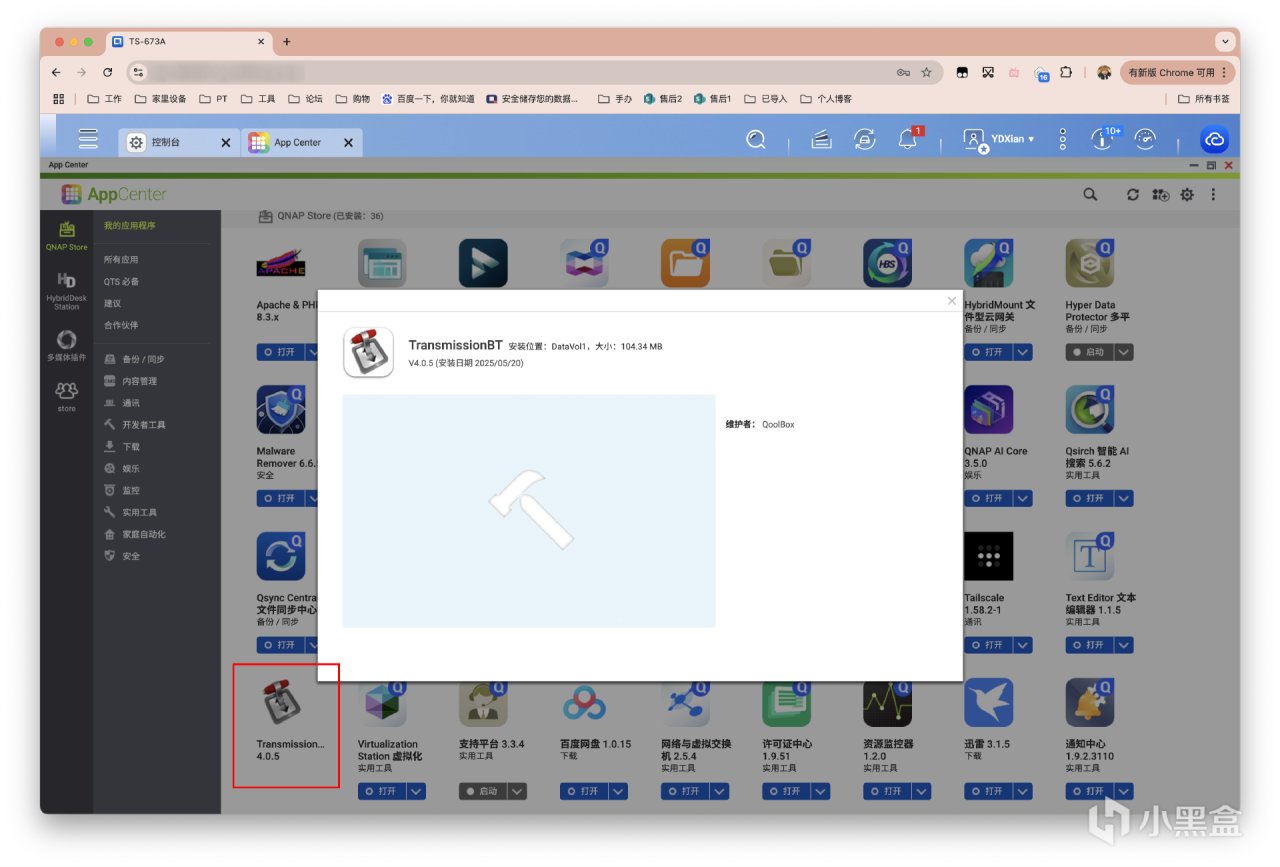Open the 多媒体插件 sidebar section
This screenshot has height=867, width=1280.
[66, 346]
